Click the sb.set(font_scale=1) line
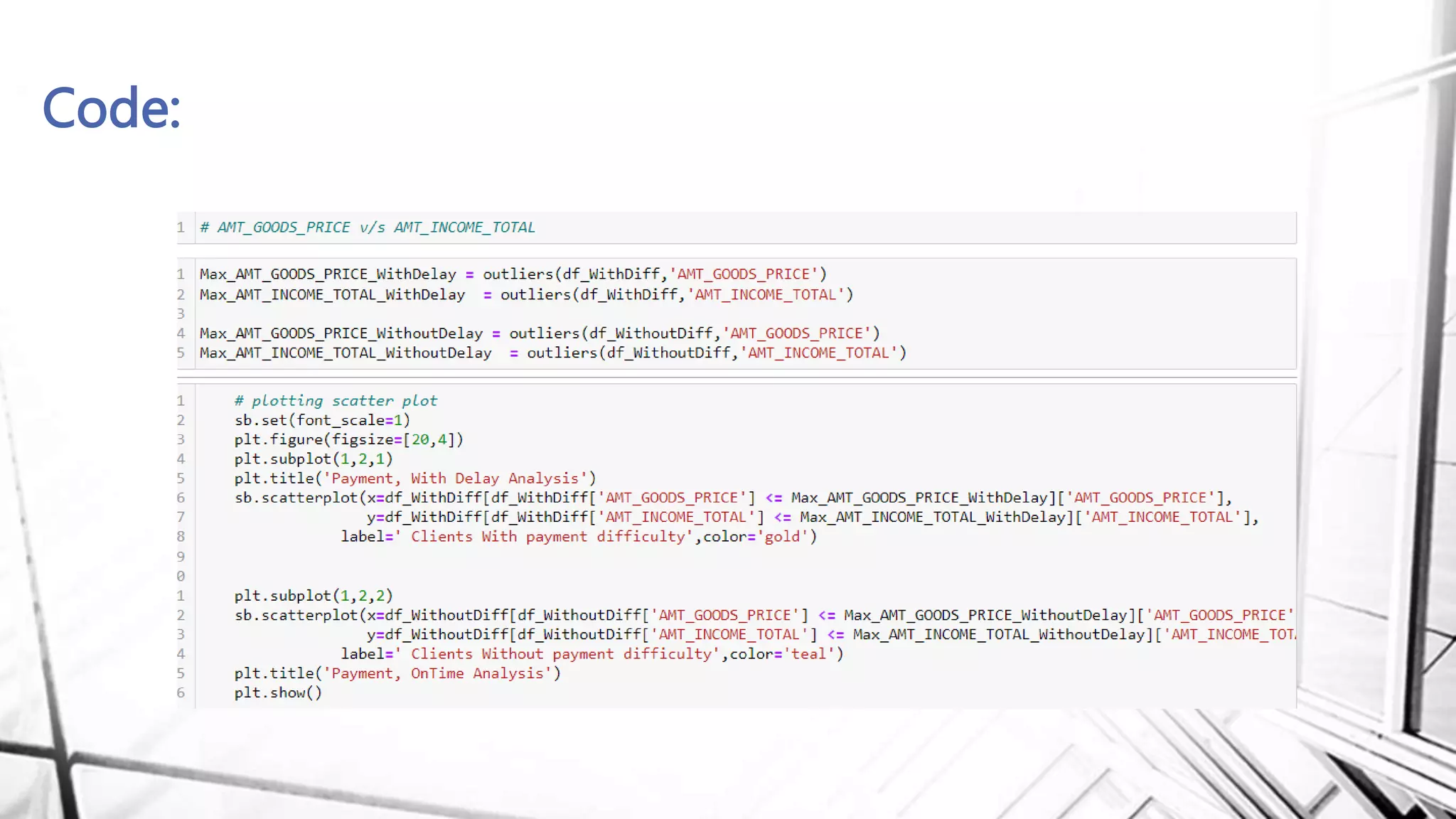The width and height of the screenshot is (1456, 819). (x=322, y=420)
